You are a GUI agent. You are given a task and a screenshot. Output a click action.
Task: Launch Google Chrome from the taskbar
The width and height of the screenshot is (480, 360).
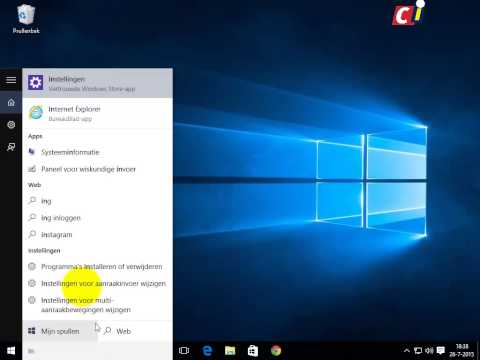coord(276,351)
